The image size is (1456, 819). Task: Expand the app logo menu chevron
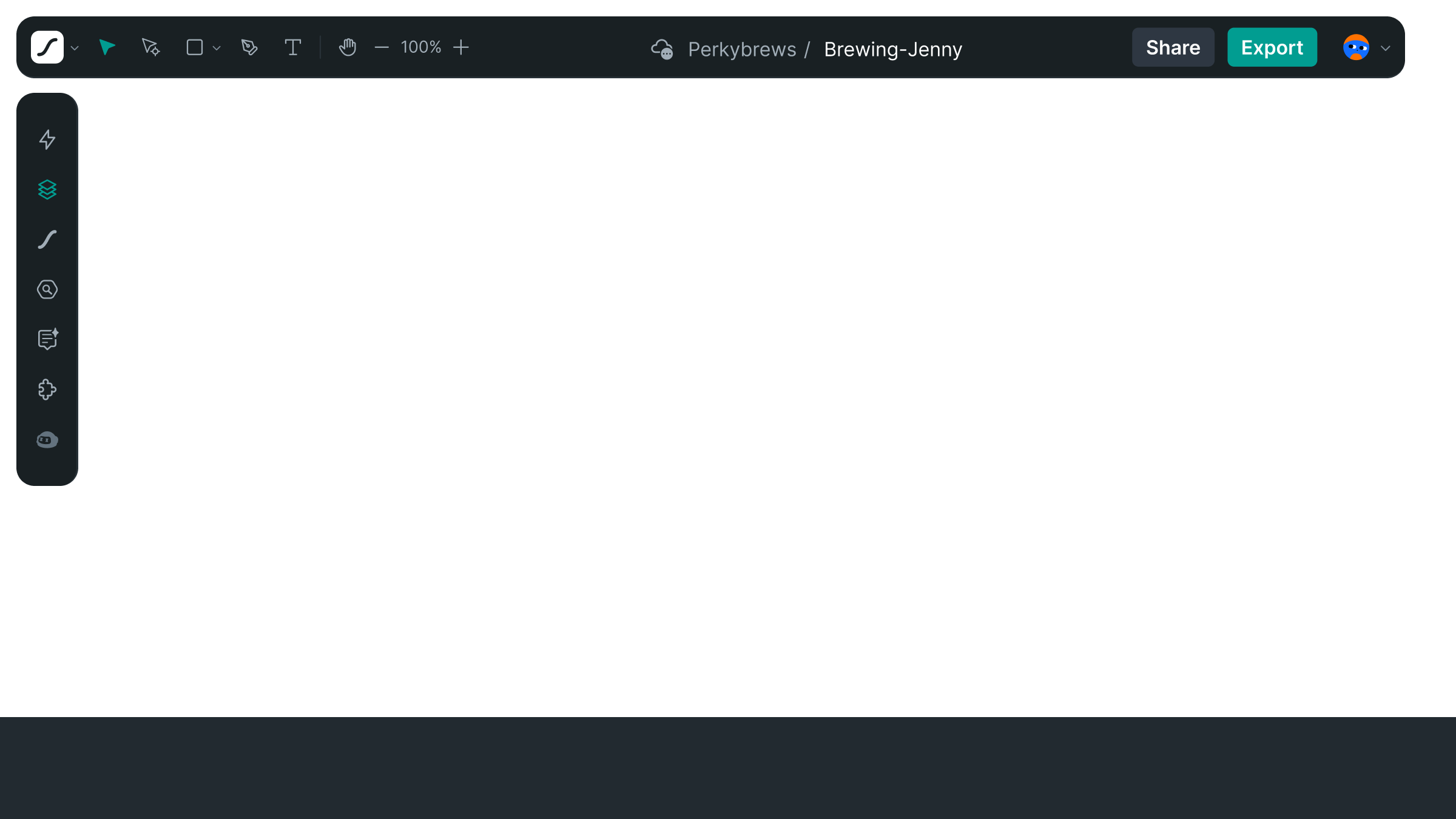[75, 48]
